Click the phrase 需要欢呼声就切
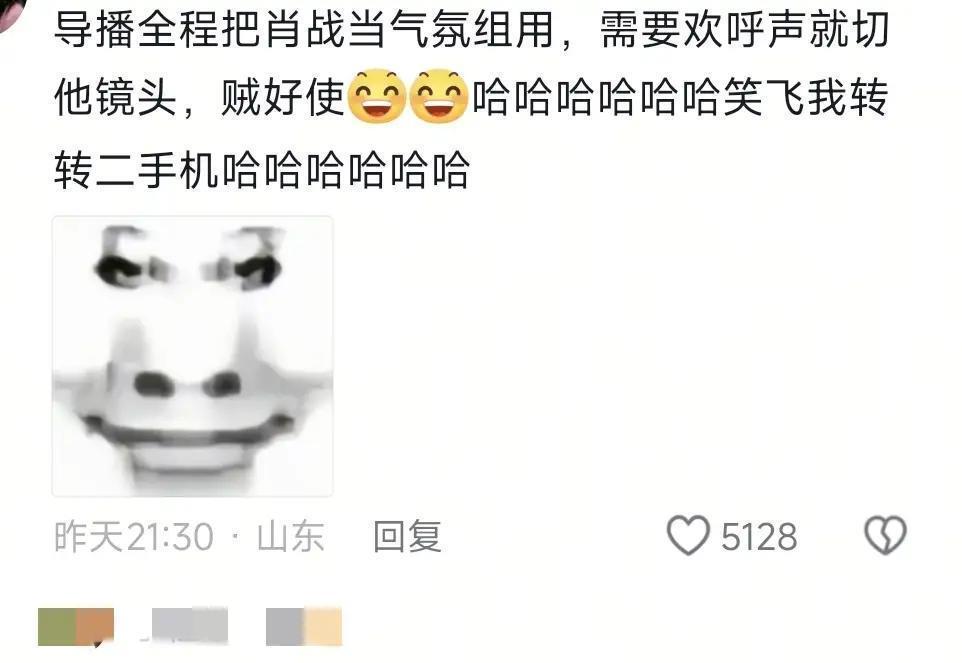 tap(744, 29)
